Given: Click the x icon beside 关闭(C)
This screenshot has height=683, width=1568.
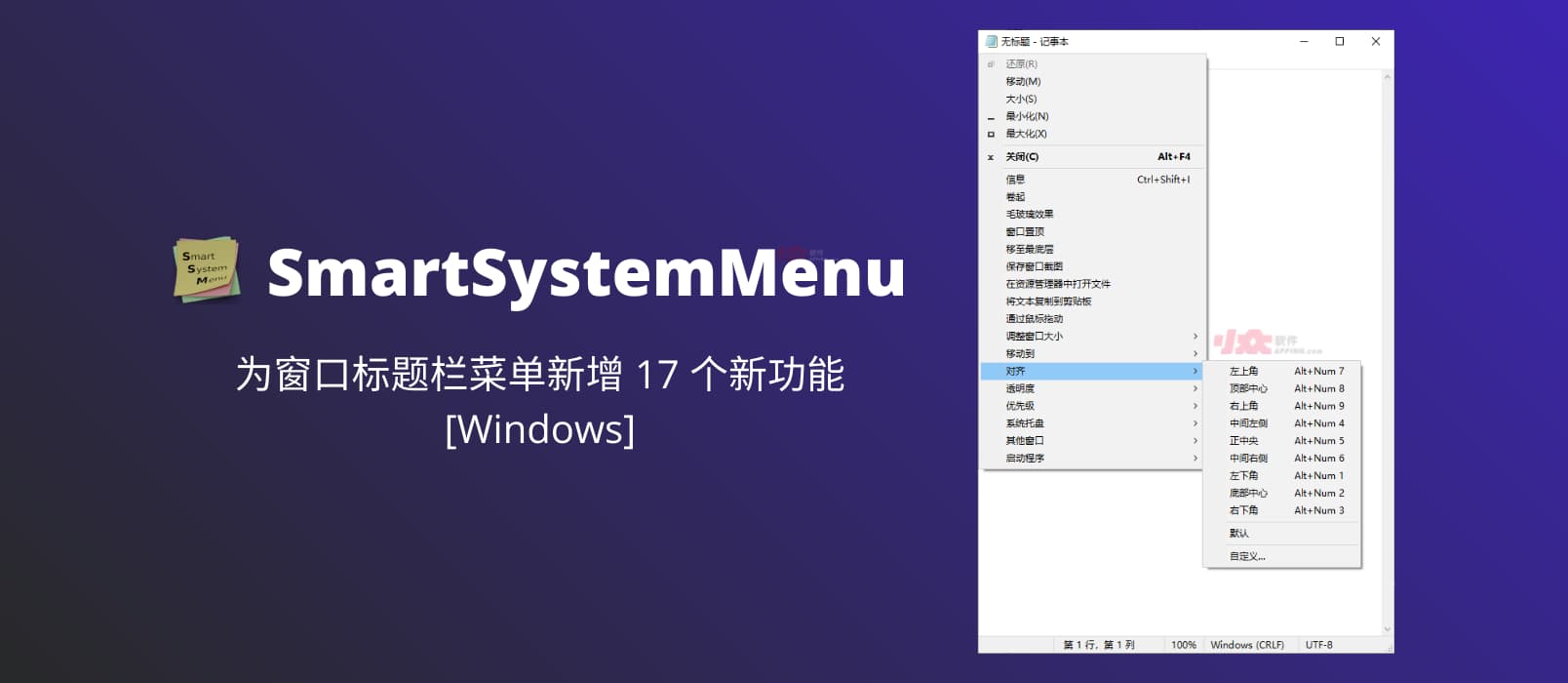Looking at the screenshot, I should [991, 157].
